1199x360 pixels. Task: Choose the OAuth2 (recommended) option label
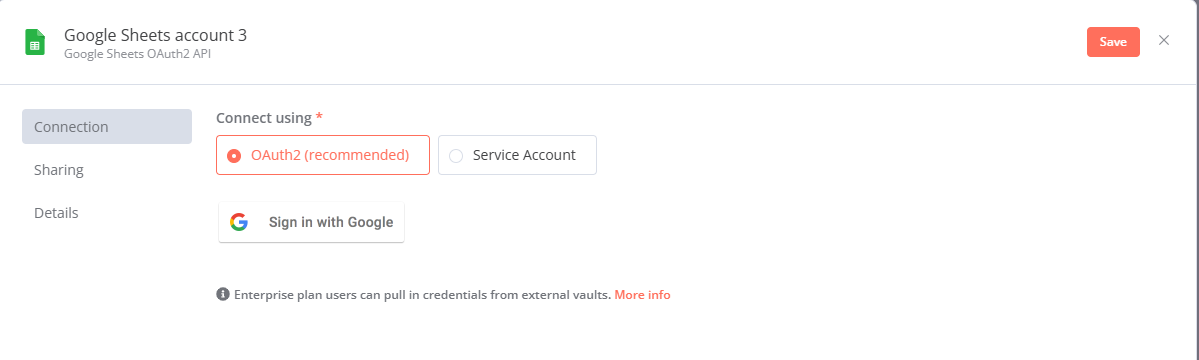[330, 155]
